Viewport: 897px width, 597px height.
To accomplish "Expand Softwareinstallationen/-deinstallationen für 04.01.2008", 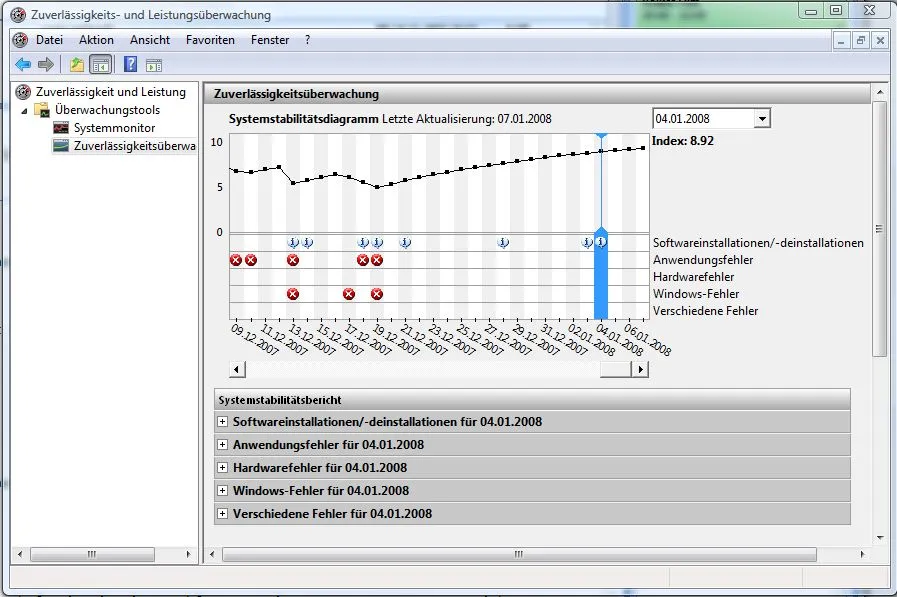I will [x=223, y=421].
